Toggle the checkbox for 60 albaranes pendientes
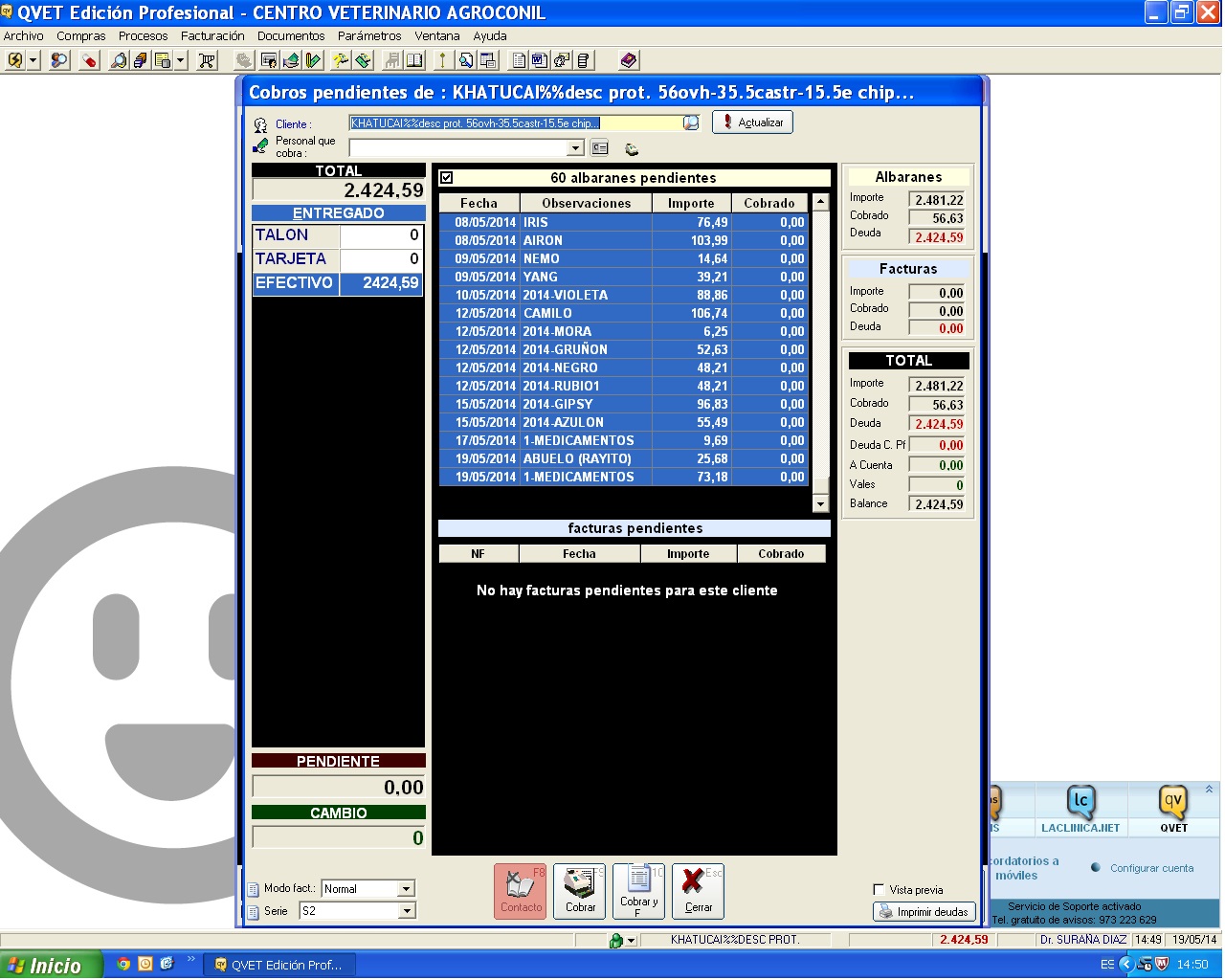The image size is (1225, 980). tap(446, 178)
